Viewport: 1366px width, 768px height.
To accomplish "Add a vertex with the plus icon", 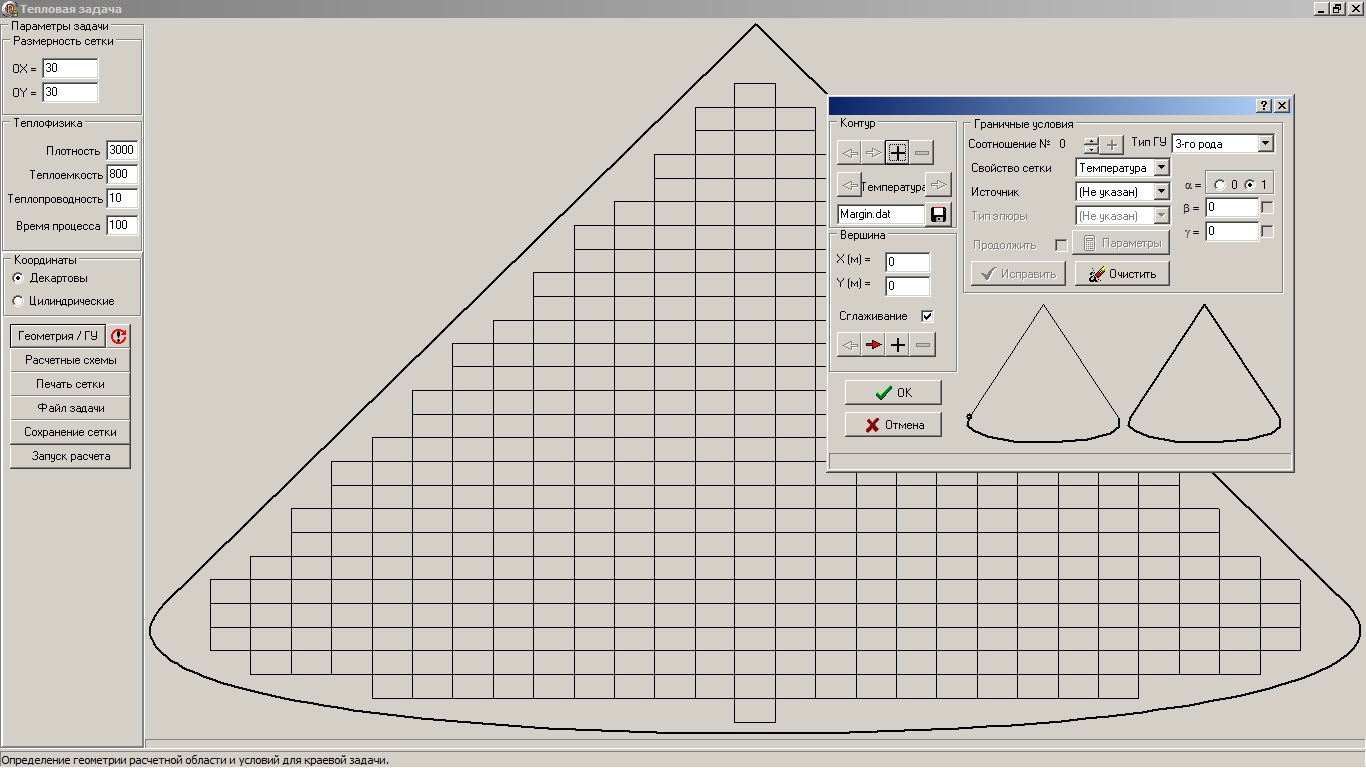I will (898, 345).
